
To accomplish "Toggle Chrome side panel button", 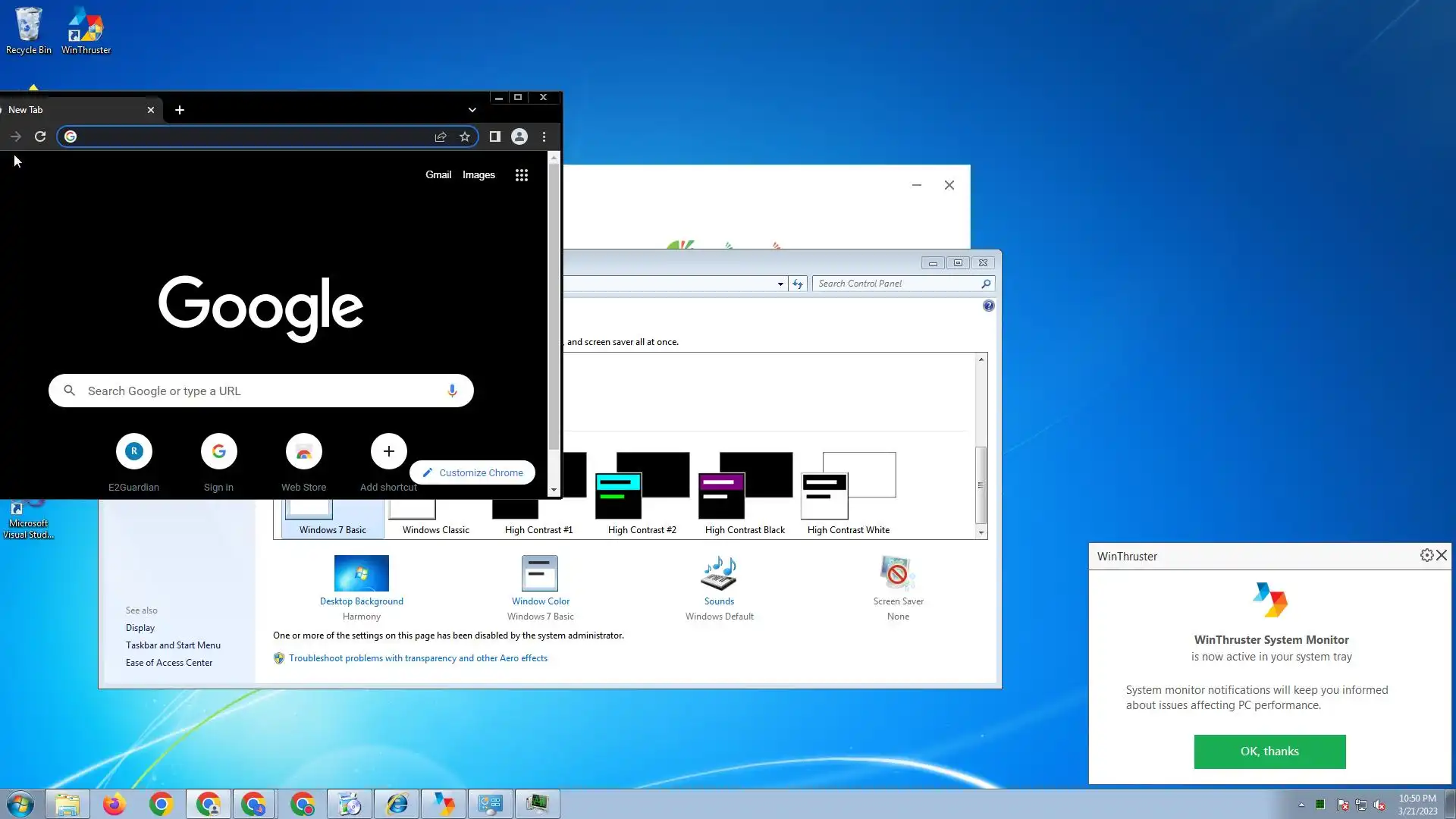I will 494,136.
